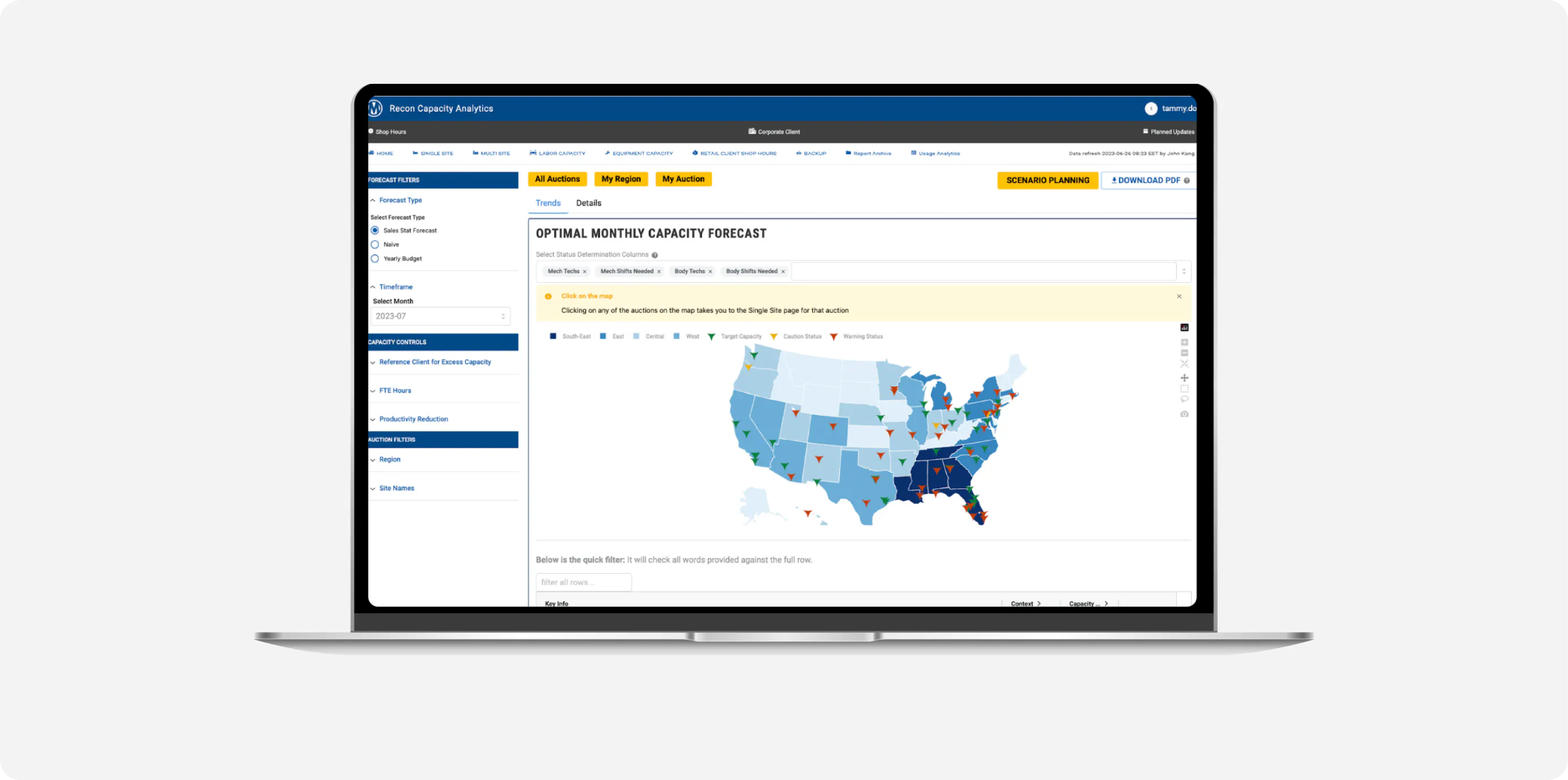Toggle South-East legend entry

click(x=570, y=337)
